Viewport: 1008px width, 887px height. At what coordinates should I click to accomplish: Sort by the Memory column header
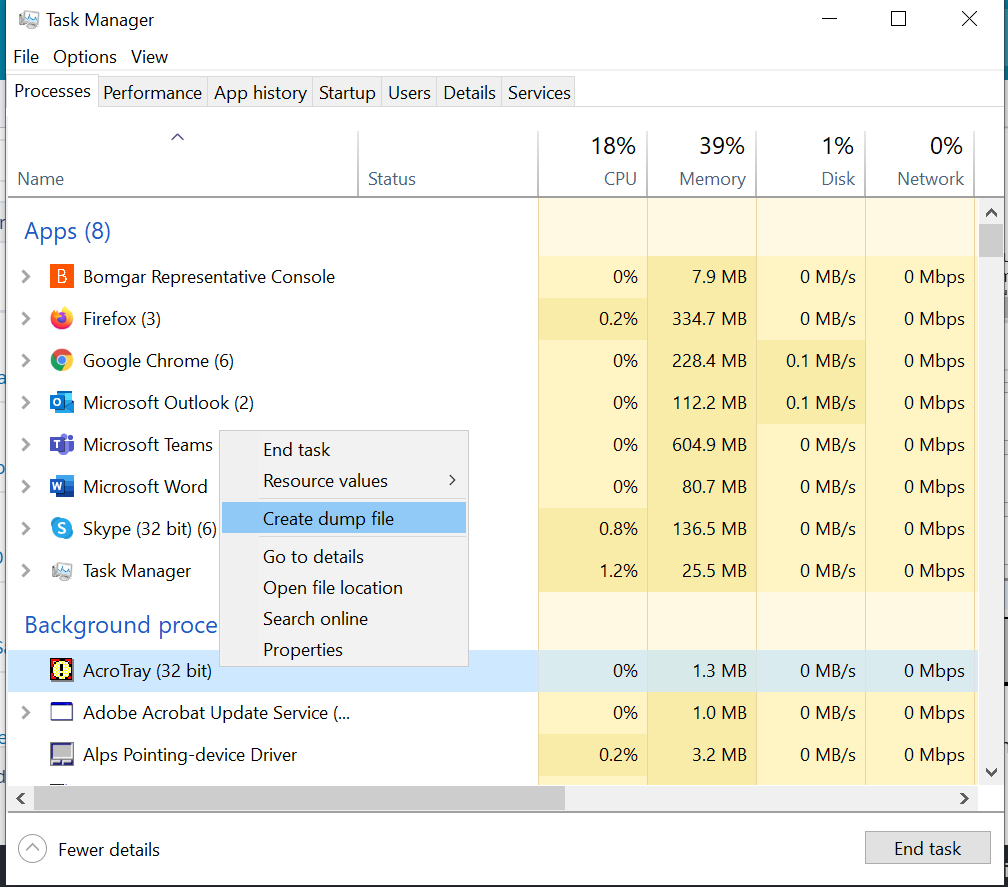pyautogui.click(x=701, y=165)
